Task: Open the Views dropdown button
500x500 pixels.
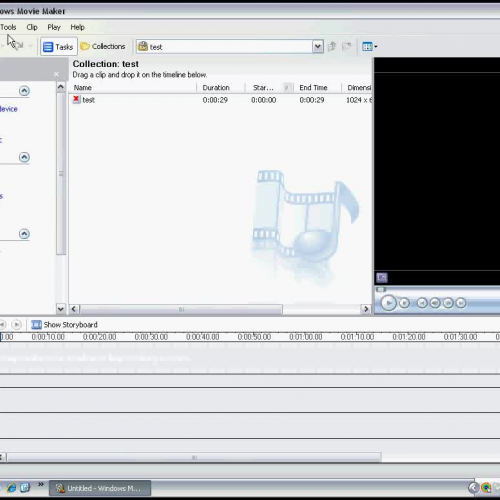Action: pyautogui.click(x=370, y=47)
